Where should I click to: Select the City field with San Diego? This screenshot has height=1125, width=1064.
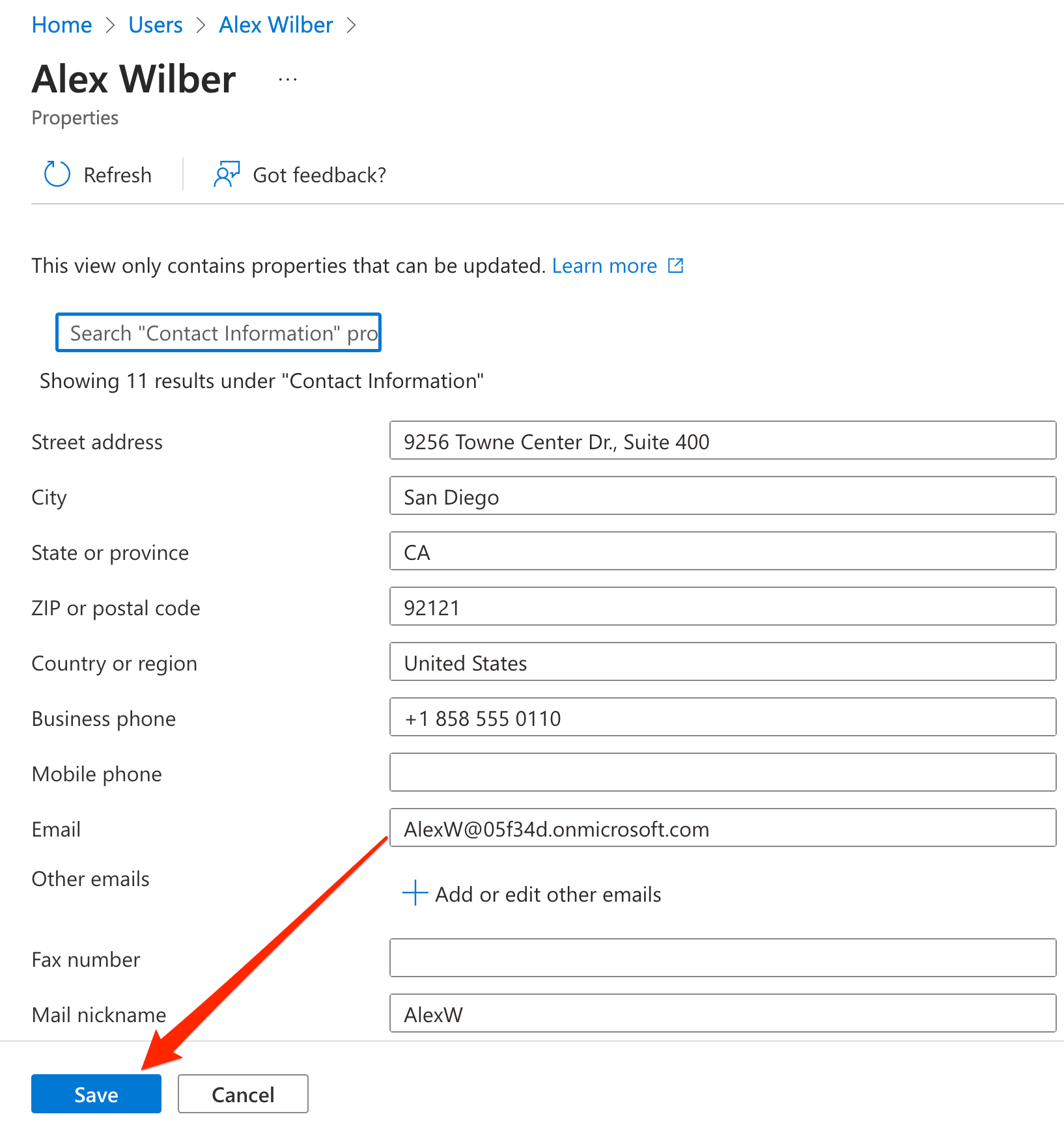[x=722, y=496]
